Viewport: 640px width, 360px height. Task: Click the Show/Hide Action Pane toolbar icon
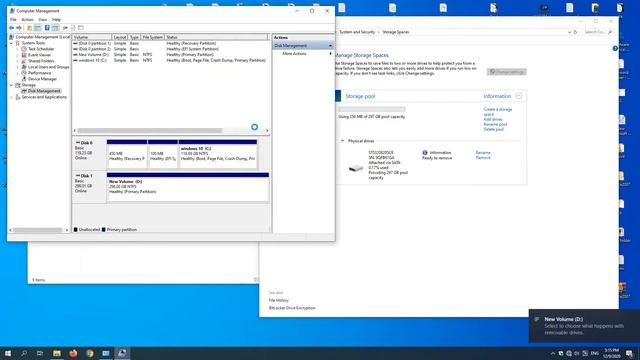(55, 28)
